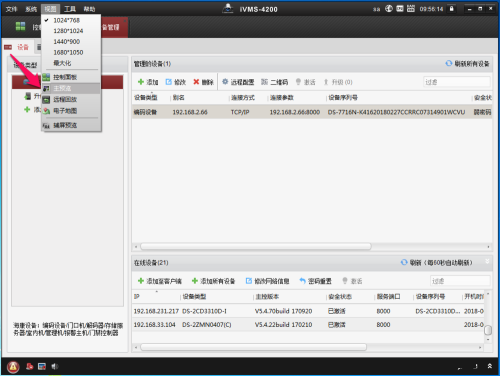Image resolution: width=500 pixels, height=376 pixels.
Task: Click 添加至客户端 button
Action: pyautogui.click(x=160, y=281)
